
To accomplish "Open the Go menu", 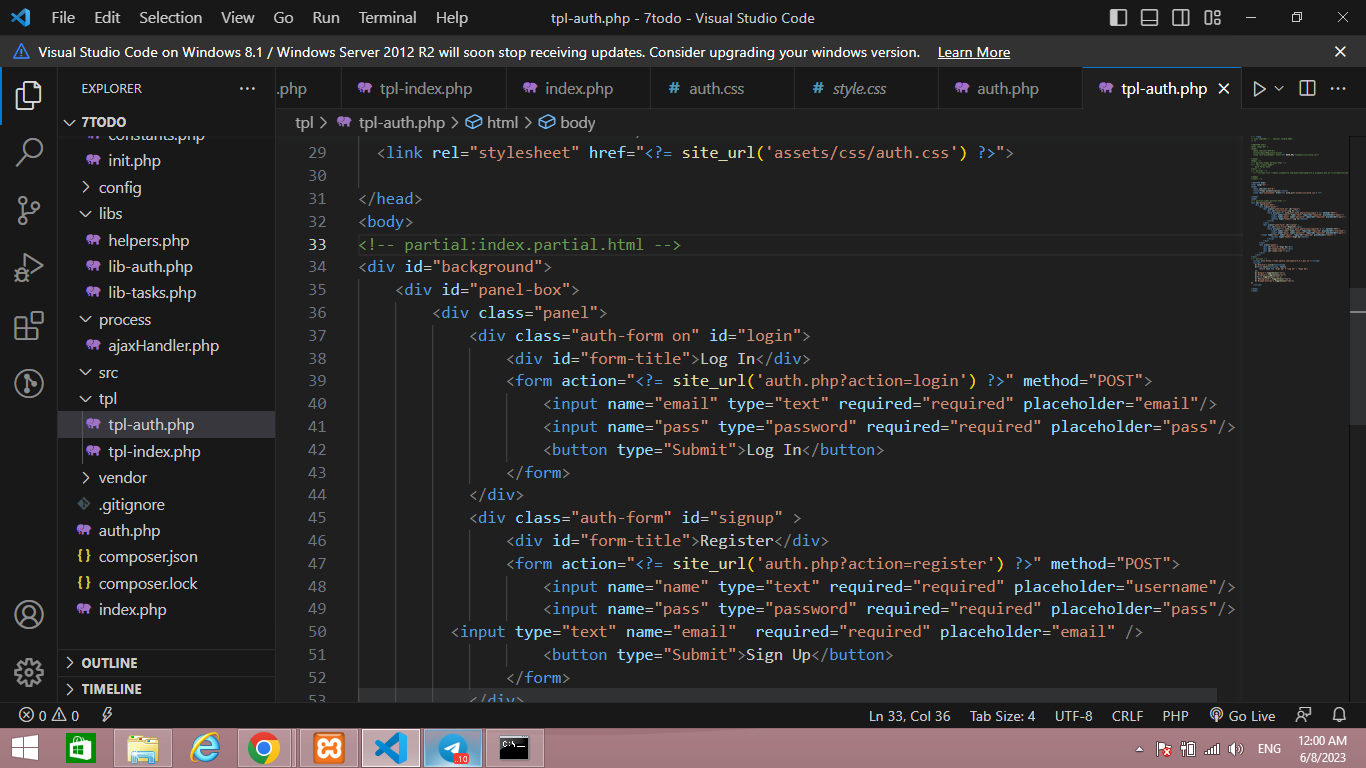I will click(283, 18).
